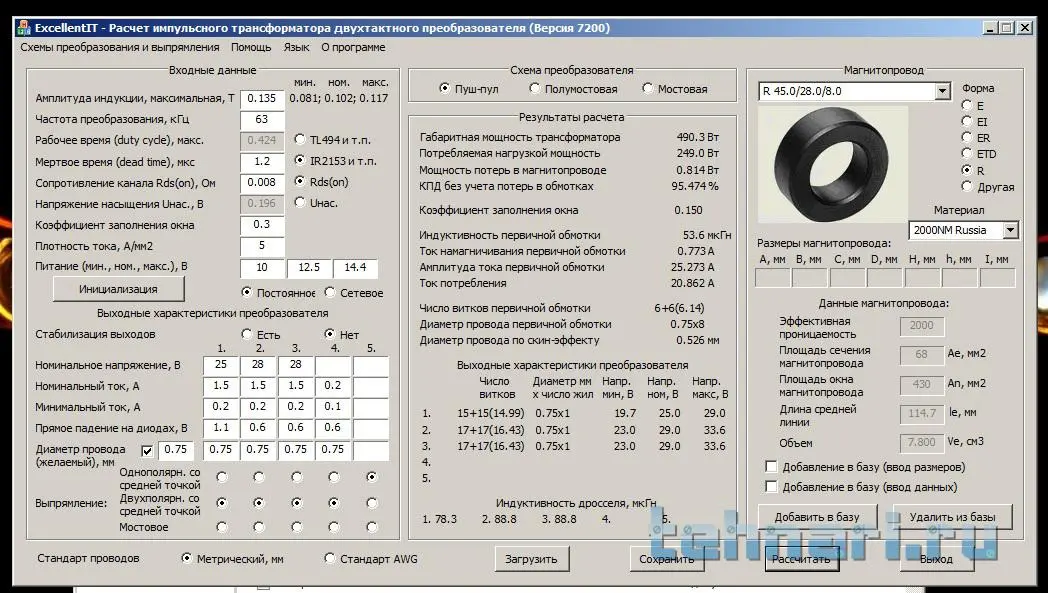Select core shape EI
The height and width of the screenshot is (593, 1048).
pyautogui.click(x=966, y=121)
